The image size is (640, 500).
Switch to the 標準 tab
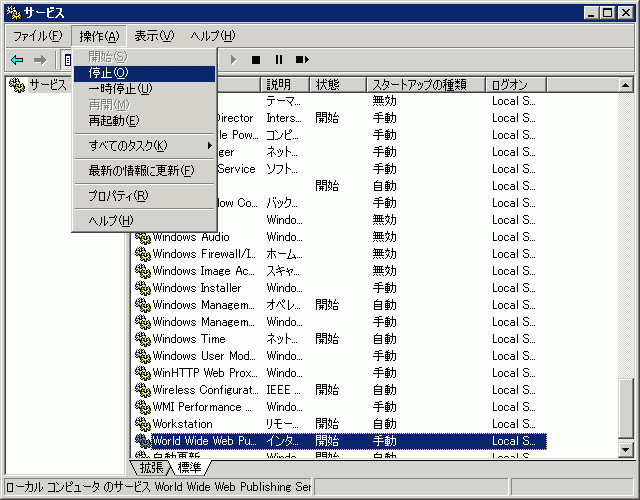point(189,468)
